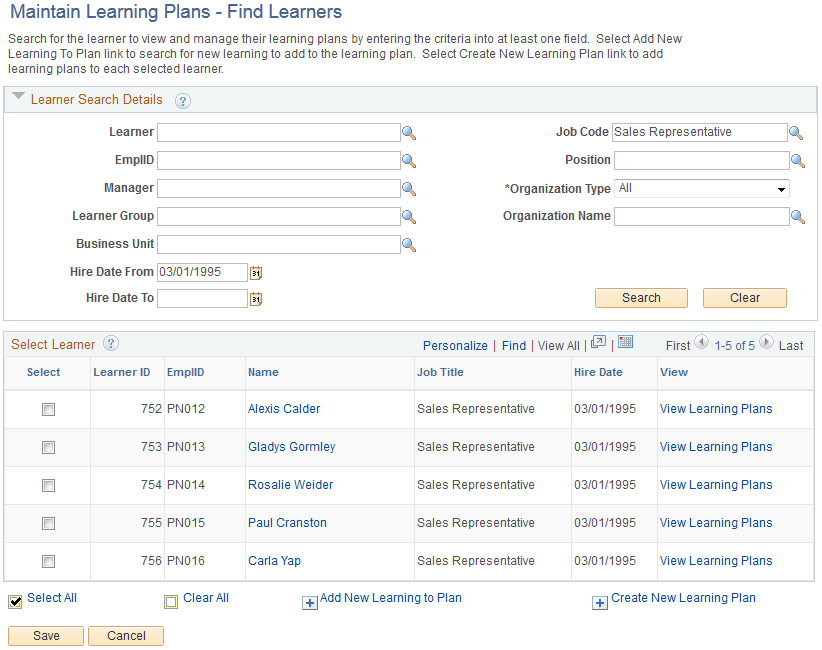Open help for Learner Search Details
The image size is (822, 650).
(183, 100)
